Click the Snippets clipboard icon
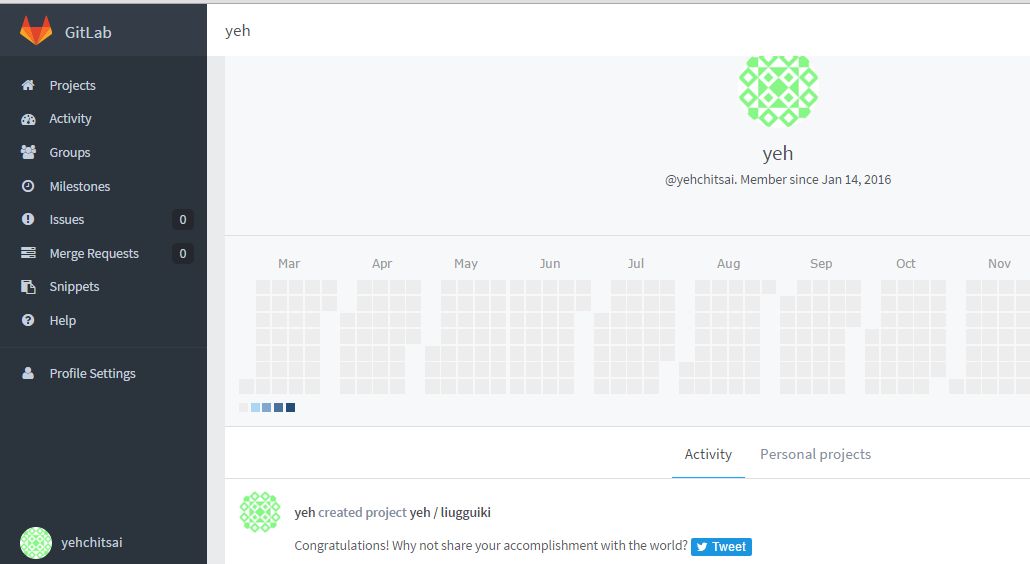 [28, 287]
